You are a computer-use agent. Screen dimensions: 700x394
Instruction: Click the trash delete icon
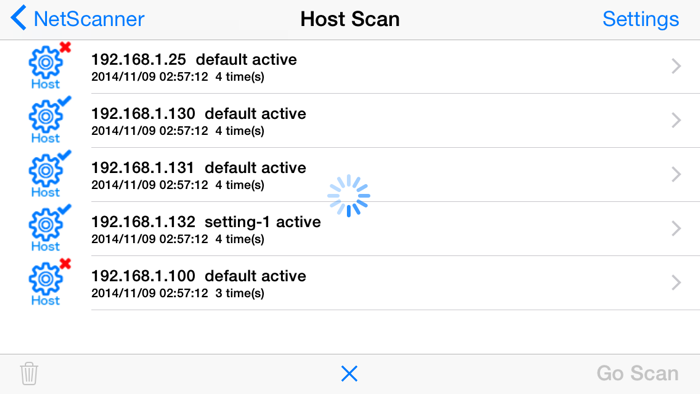click(x=29, y=373)
